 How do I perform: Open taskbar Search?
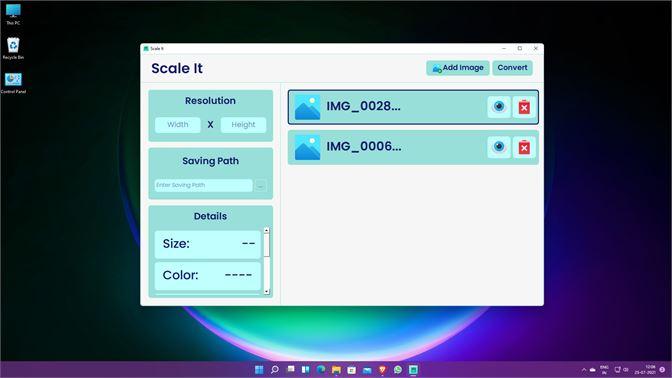click(x=275, y=370)
